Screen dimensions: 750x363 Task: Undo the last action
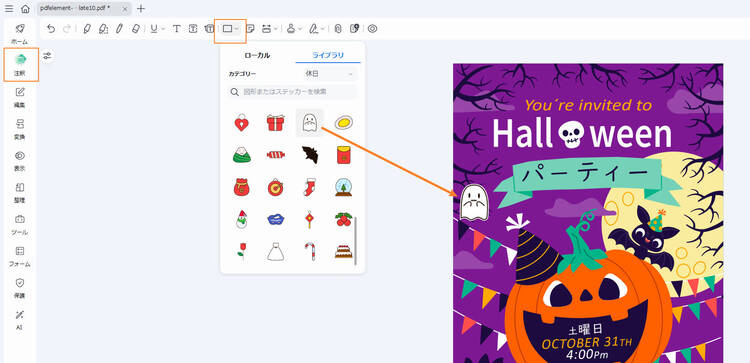[51, 29]
